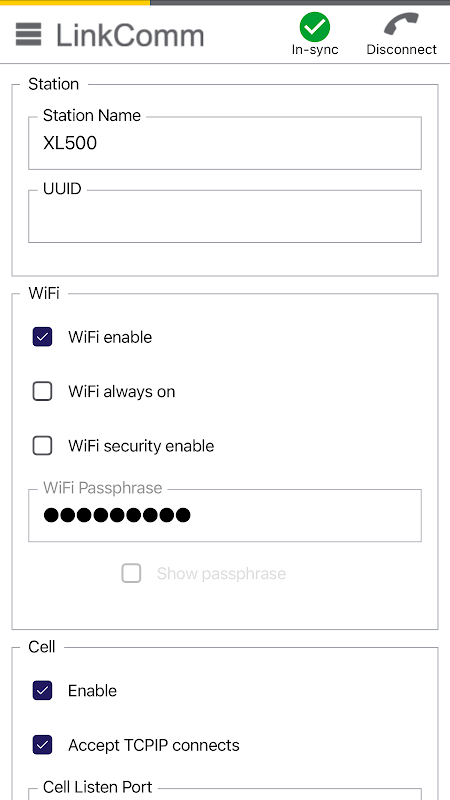
Task: Check the Show passphrase box
Action: point(131,573)
